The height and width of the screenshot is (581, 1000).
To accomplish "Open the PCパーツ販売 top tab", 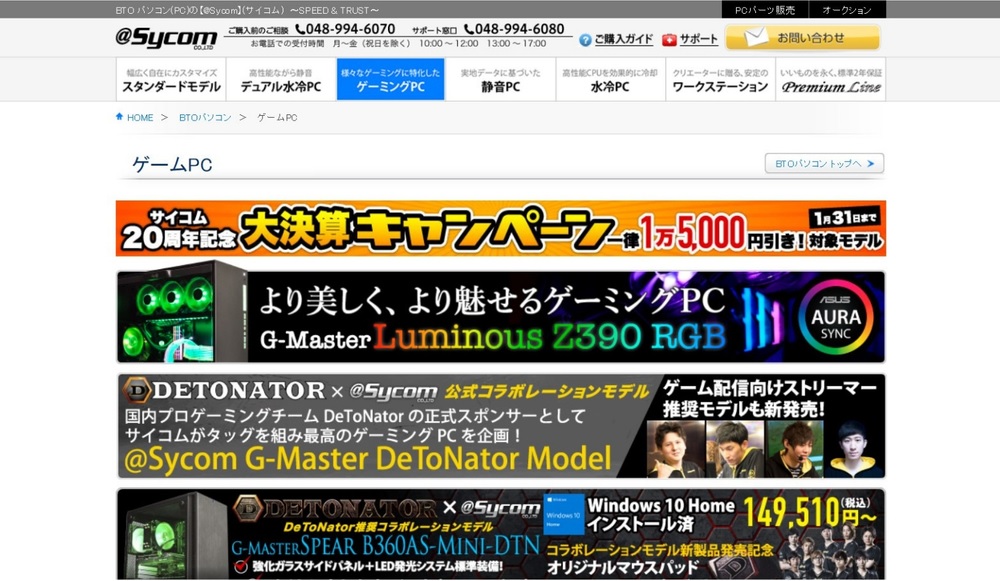I will 765,10.
